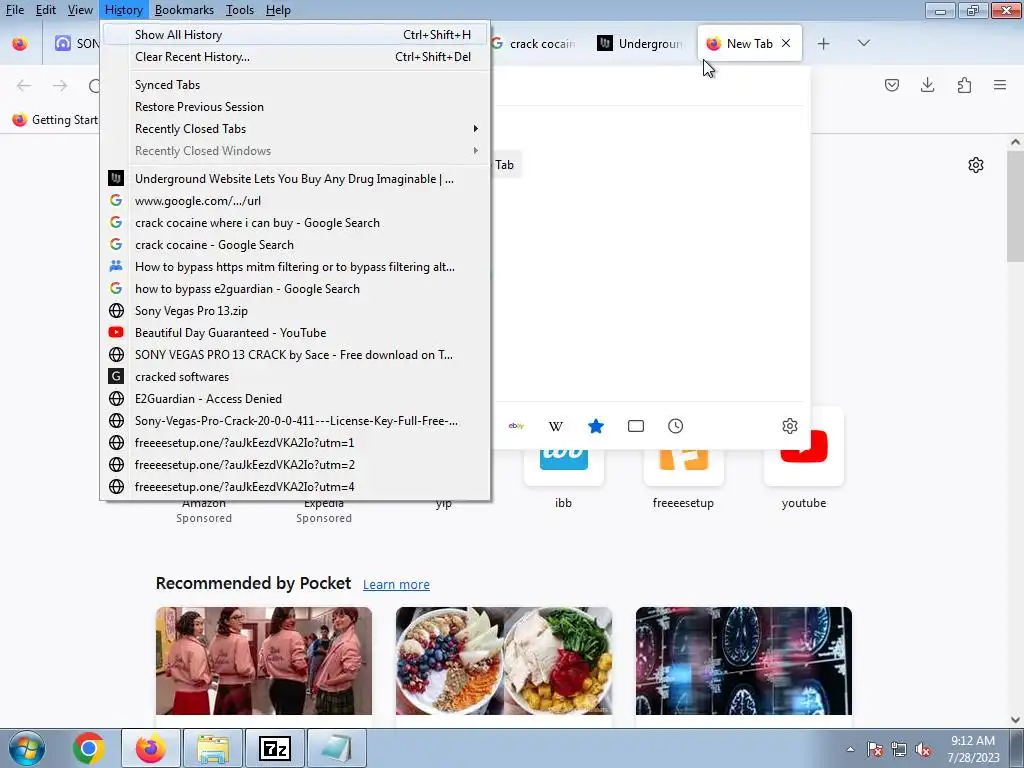Select Wikipedia search shortcut icon
Screen dimensions: 1024x768
556,426
